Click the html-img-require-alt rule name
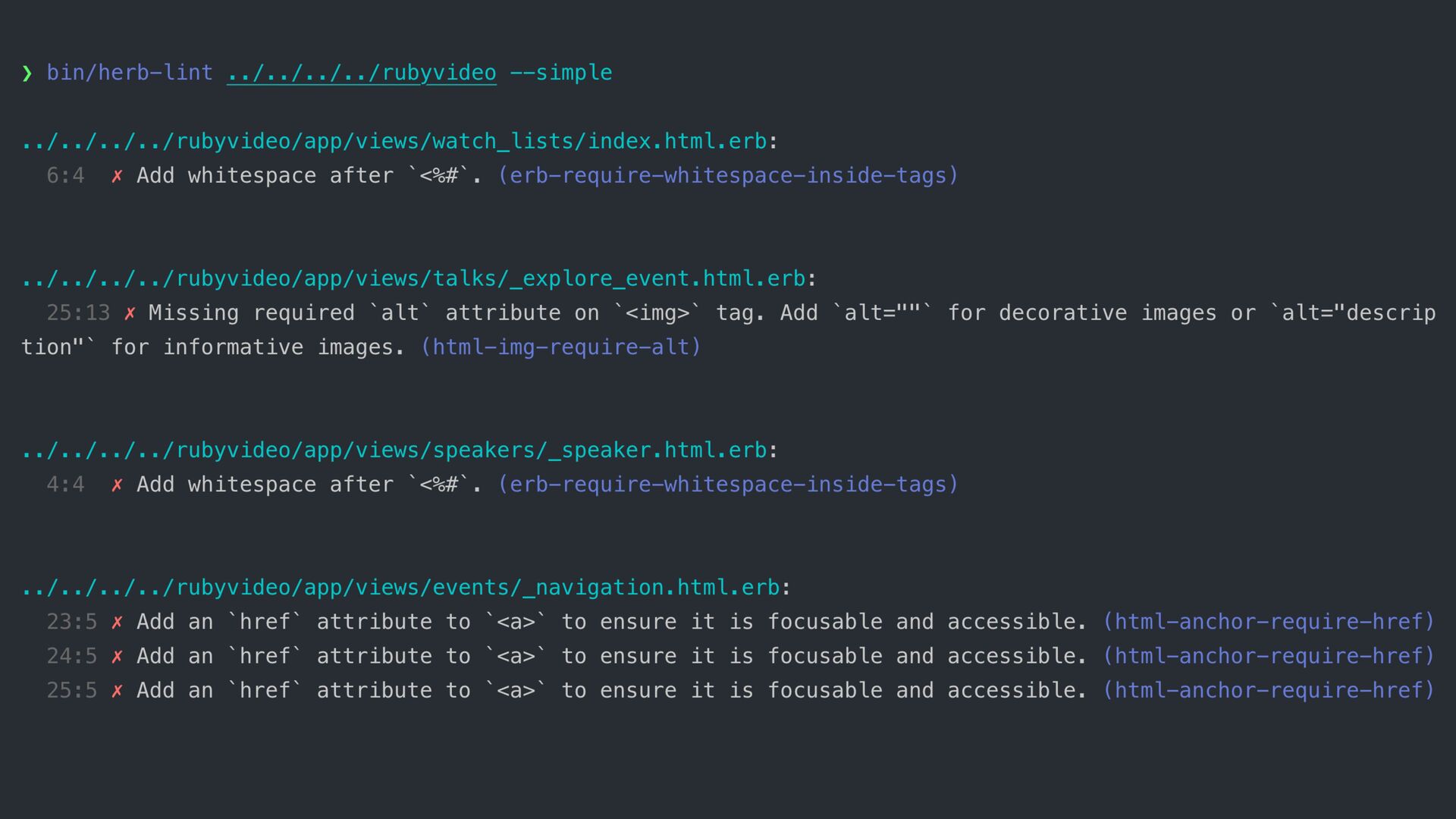The image size is (1456, 819). (561, 347)
